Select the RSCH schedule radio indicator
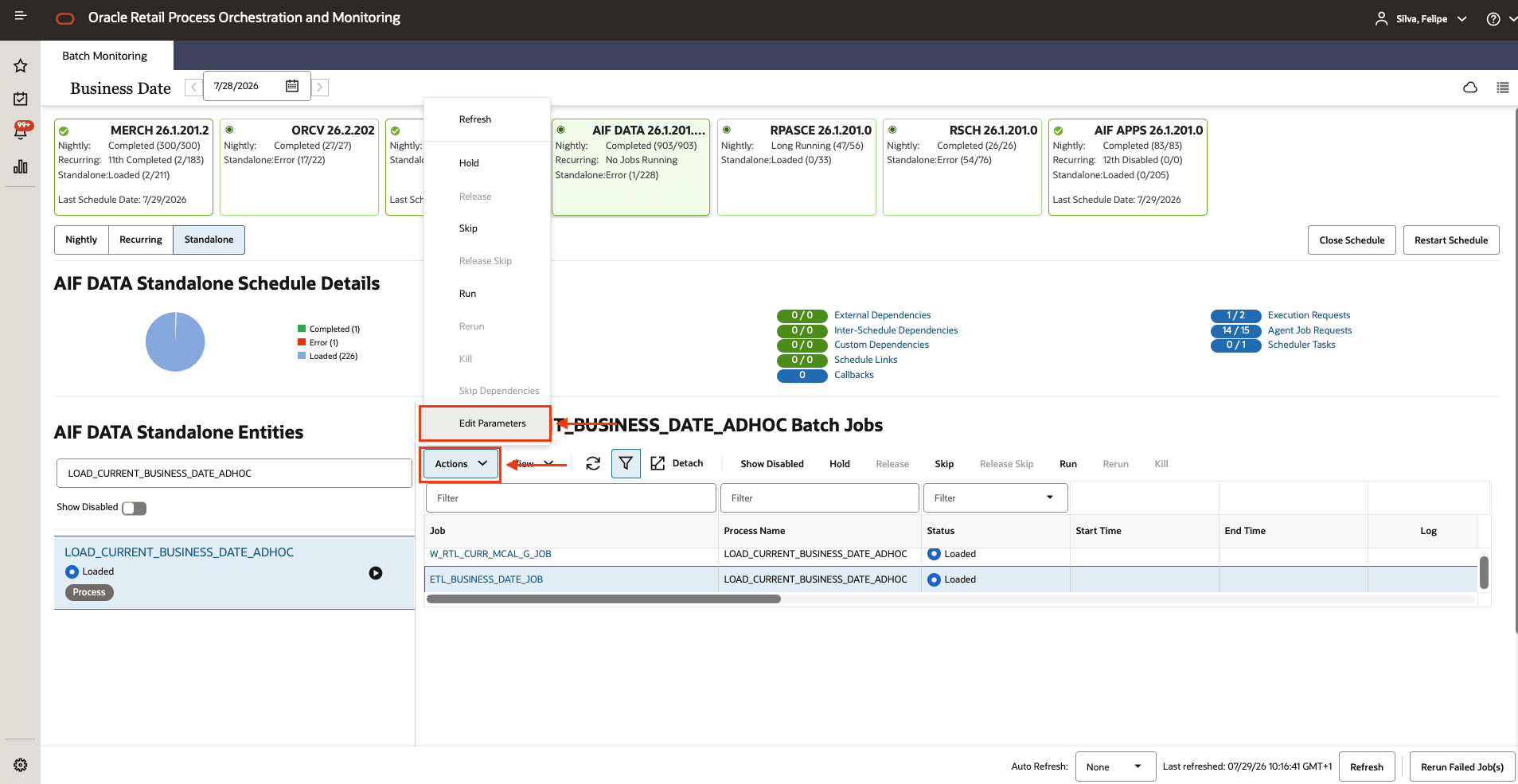This screenshot has height=784, width=1518. point(892,130)
